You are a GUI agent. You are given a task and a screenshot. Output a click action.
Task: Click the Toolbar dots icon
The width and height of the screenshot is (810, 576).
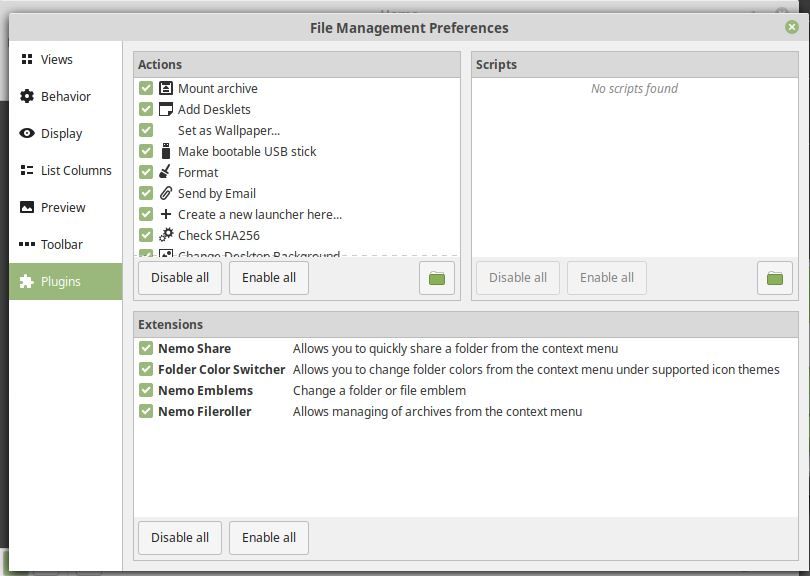pos(27,244)
